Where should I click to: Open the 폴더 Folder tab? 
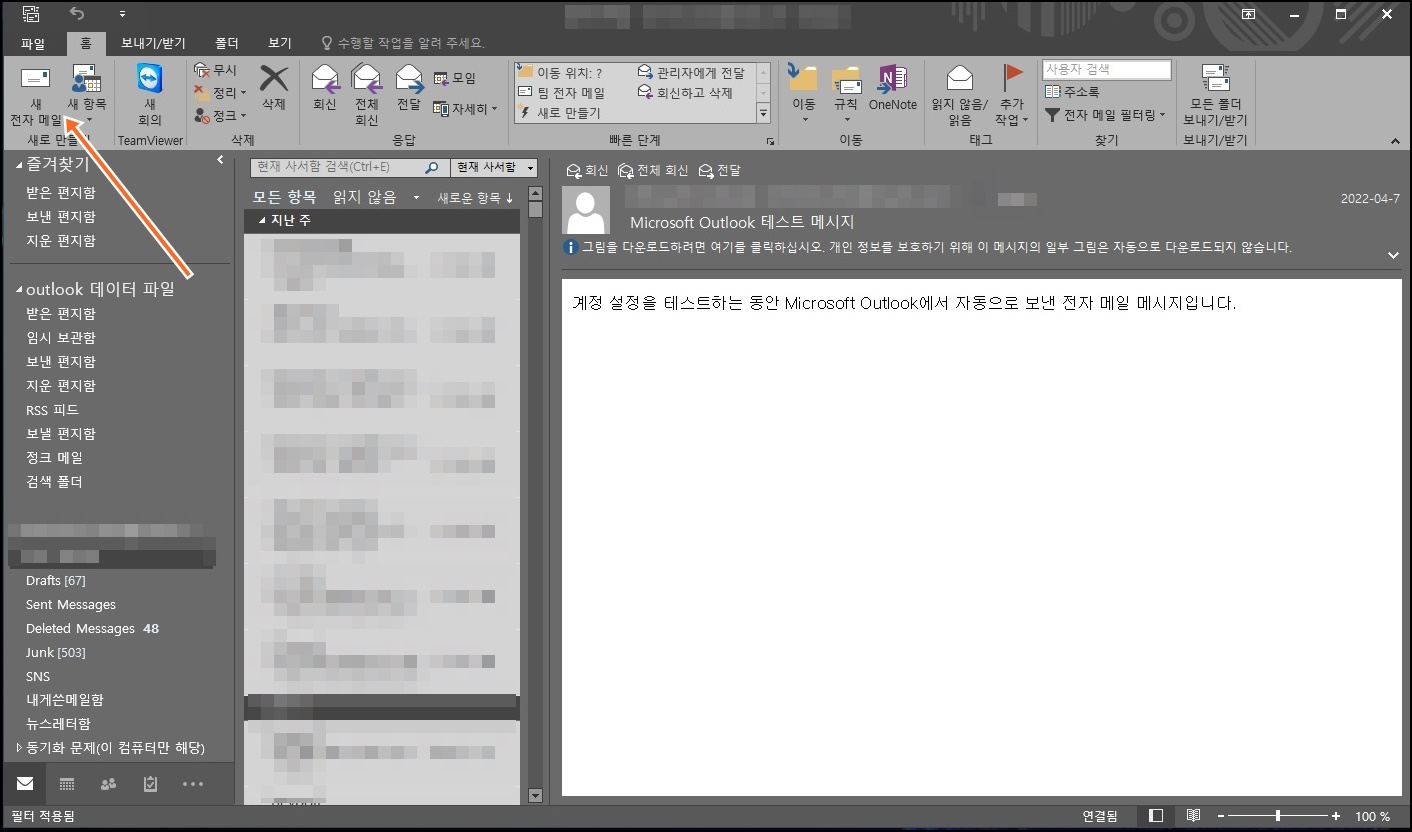[226, 43]
